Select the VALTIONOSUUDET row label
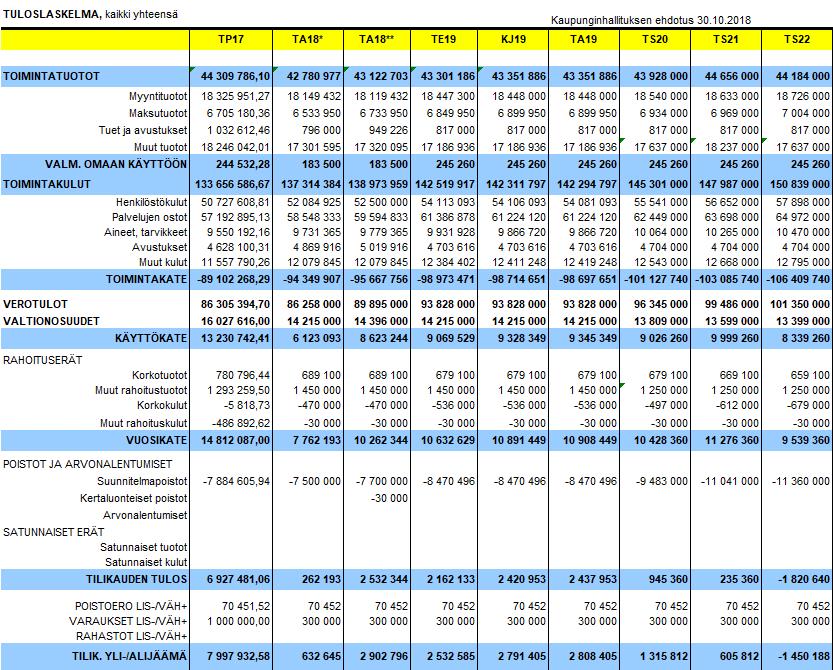833x670 pixels. point(51,321)
